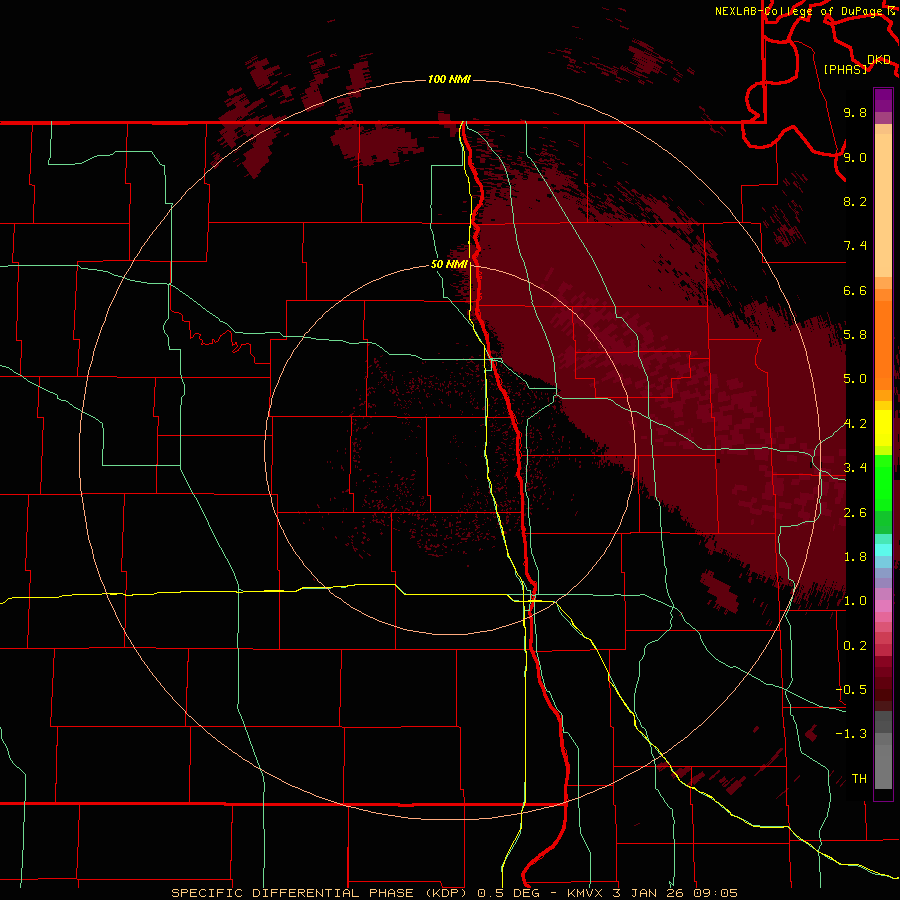The width and height of the screenshot is (900, 900).
Task: Click the 1.0 value on the scale
Action: 855,601
